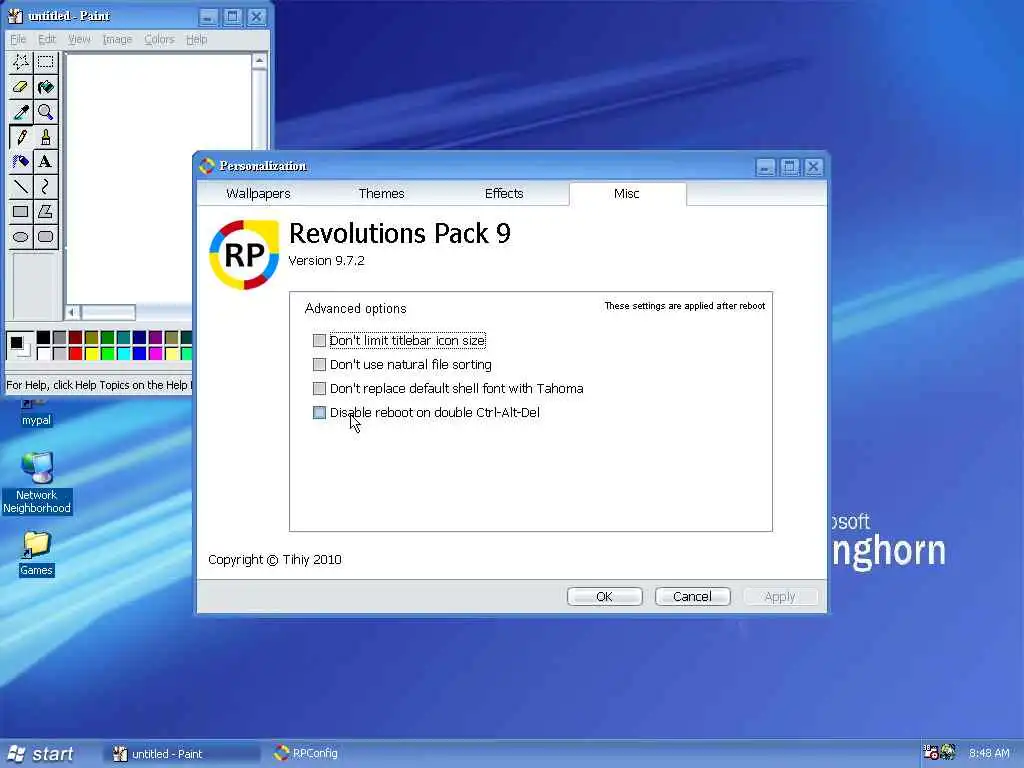Screen dimensions: 1024x768
Task: Open the Themes tab
Action: [x=381, y=193]
